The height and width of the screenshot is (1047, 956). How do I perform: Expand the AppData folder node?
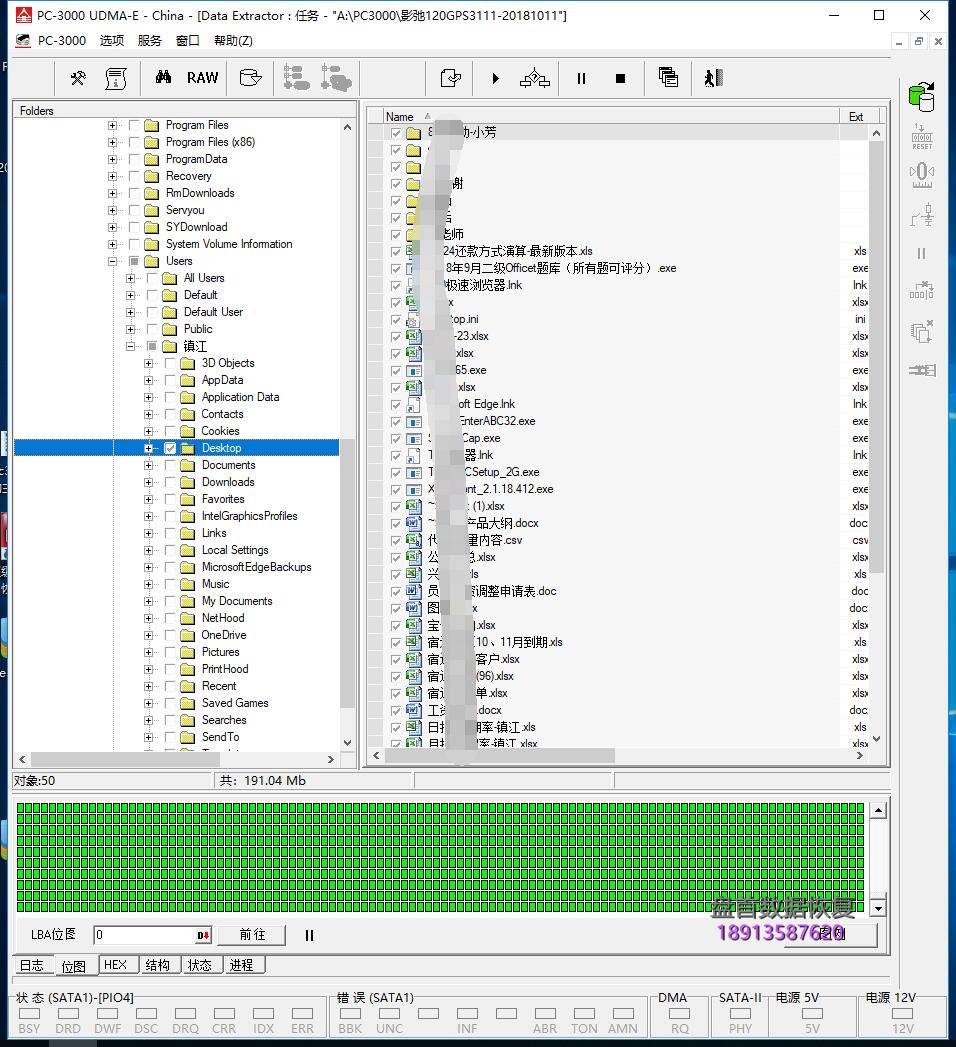pyautogui.click(x=148, y=380)
